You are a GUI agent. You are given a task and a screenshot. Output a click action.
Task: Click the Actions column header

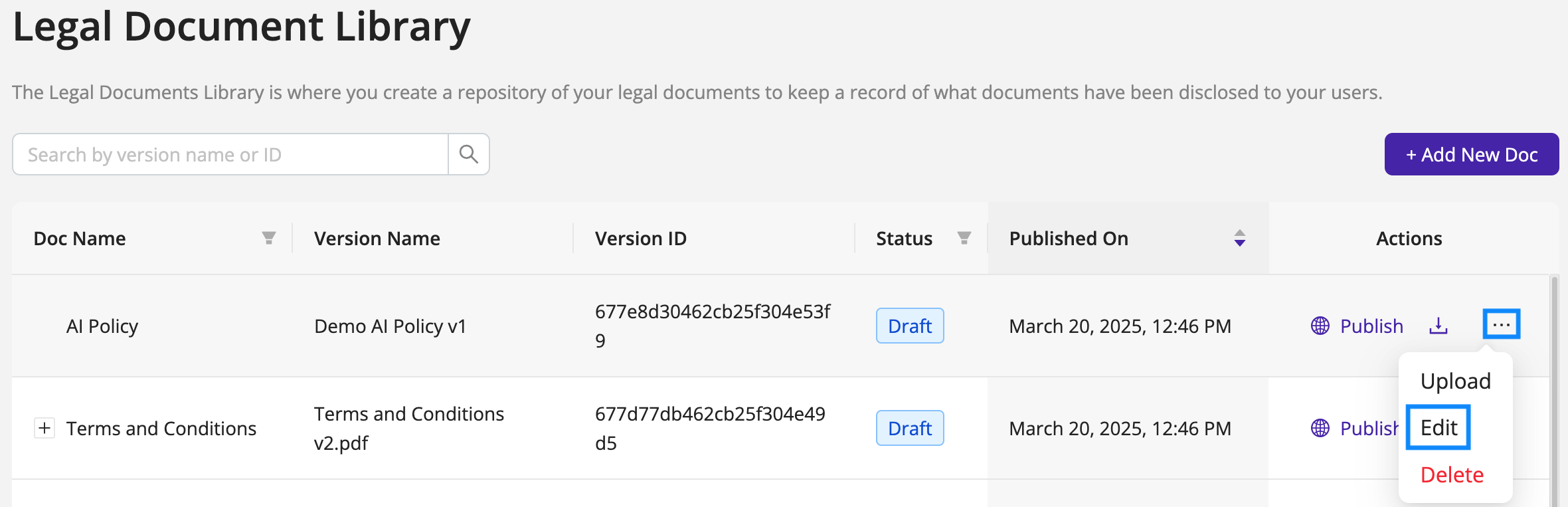[1409, 238]
